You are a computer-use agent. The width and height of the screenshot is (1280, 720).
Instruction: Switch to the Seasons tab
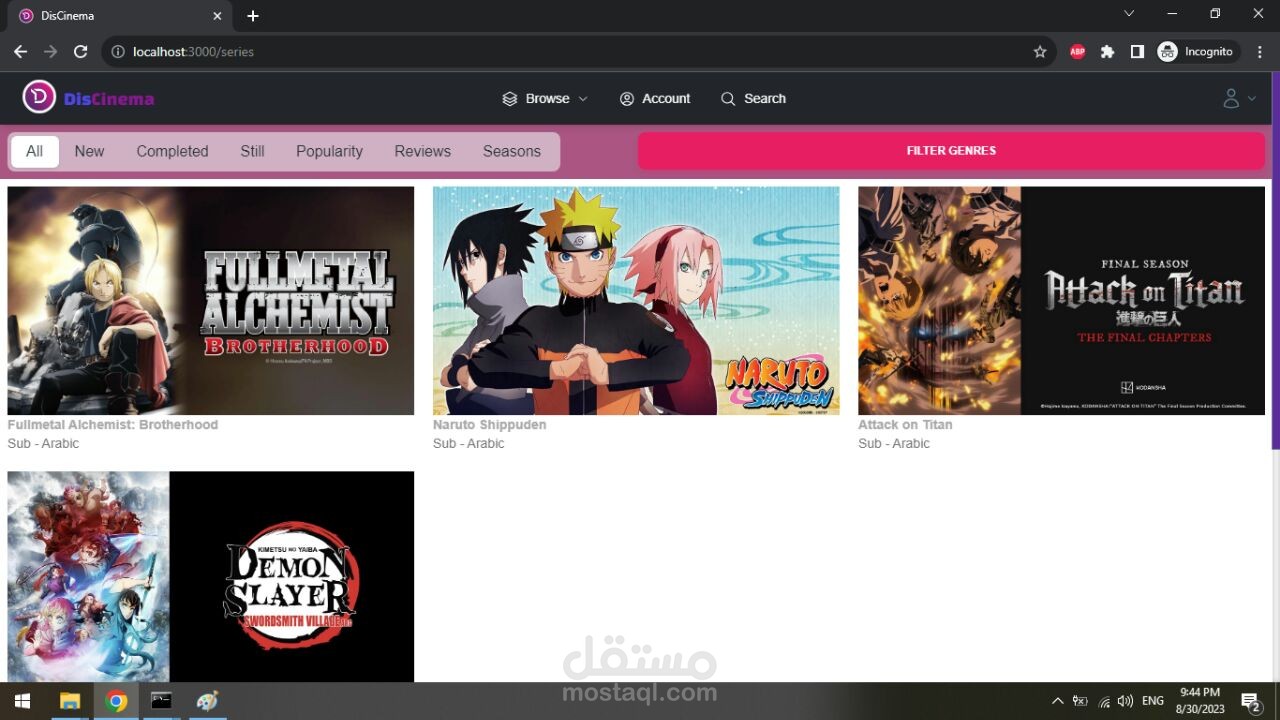[511, 151]
